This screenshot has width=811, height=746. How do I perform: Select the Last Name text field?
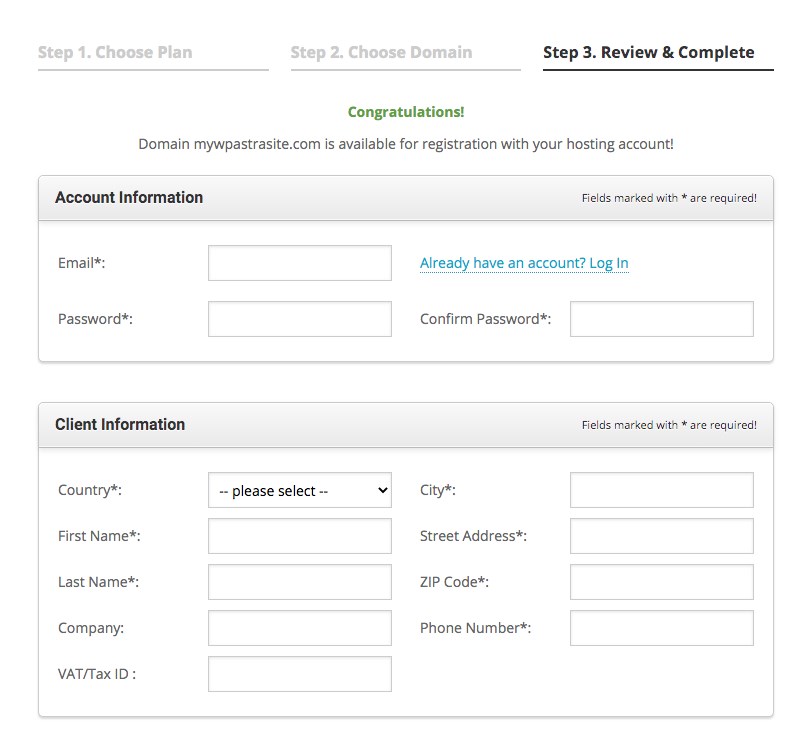pyautogui.click(x=300, y=582)
